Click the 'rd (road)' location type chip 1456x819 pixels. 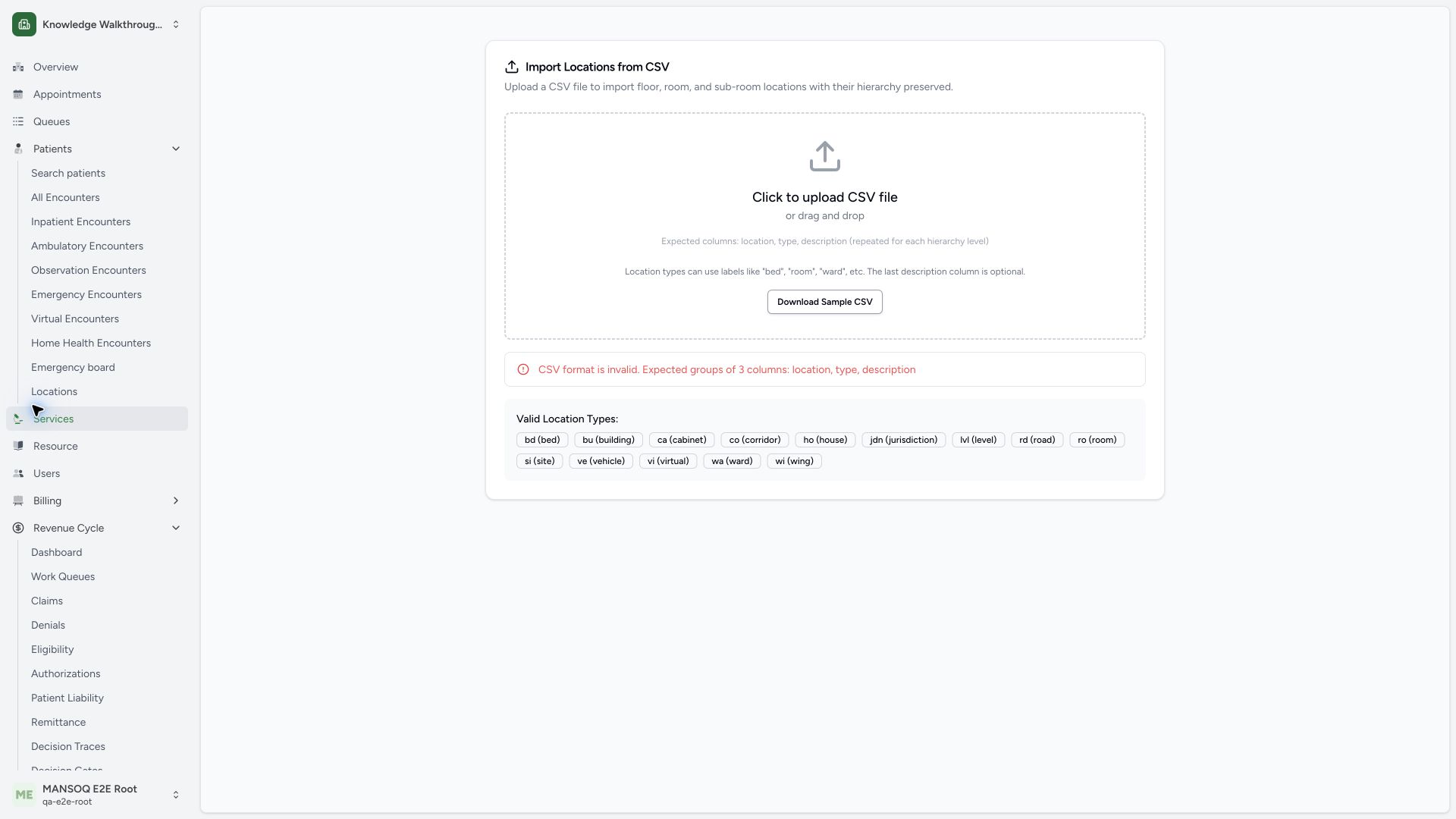pos(1037,440)
